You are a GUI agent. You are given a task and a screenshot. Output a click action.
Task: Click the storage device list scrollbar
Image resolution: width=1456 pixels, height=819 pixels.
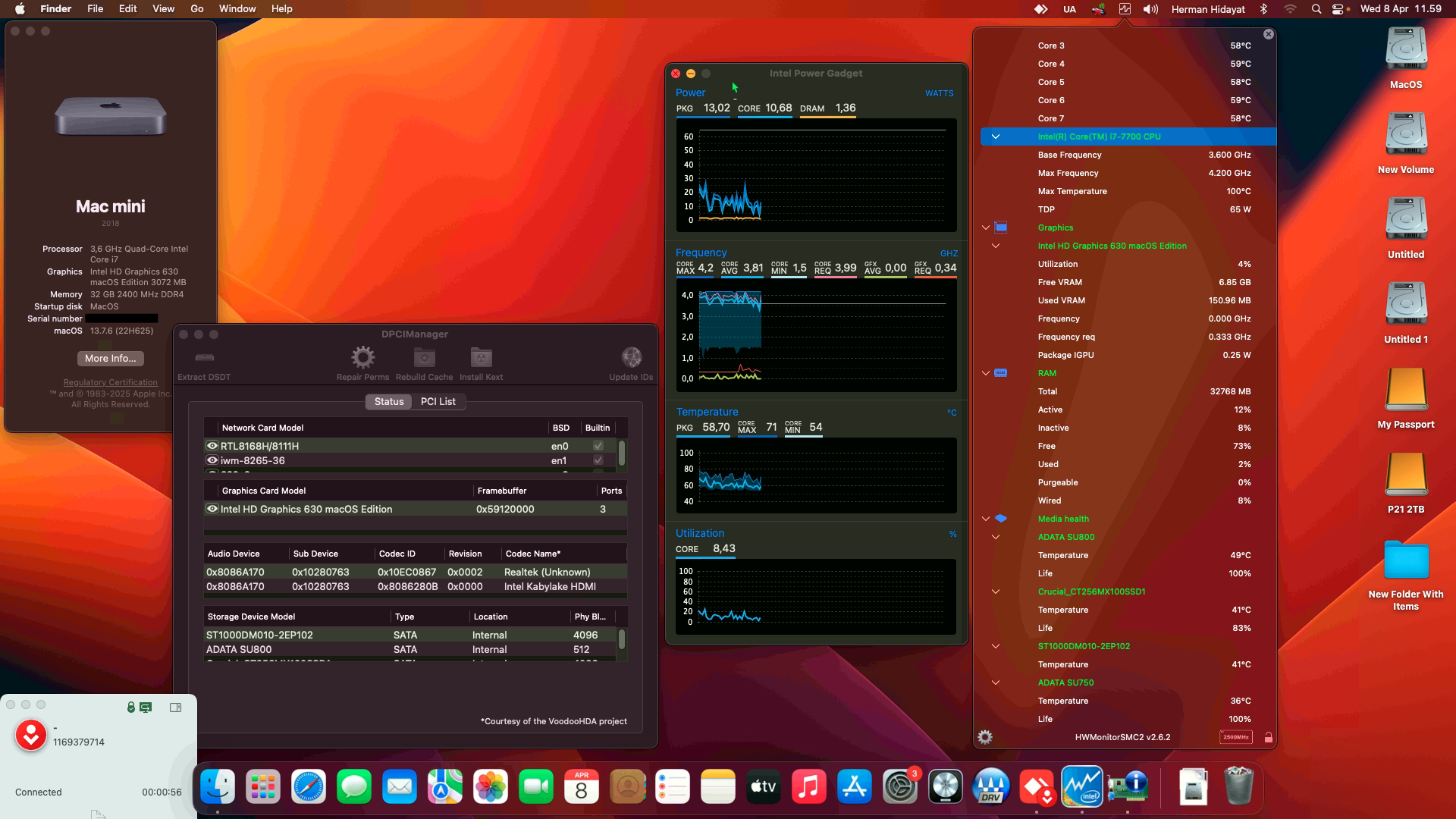coord(622,639)
